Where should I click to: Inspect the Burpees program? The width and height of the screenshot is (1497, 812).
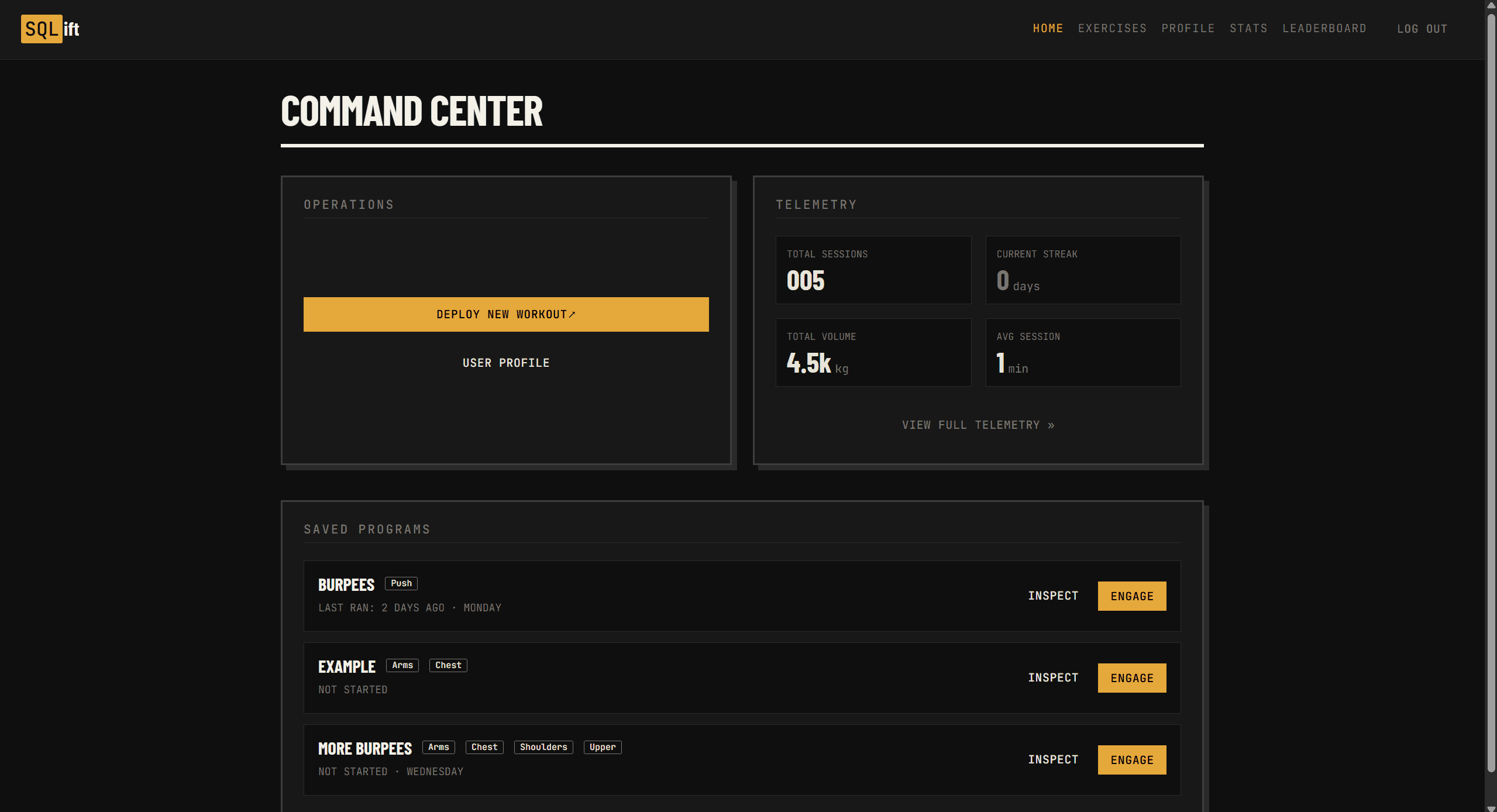[1053, 596]
